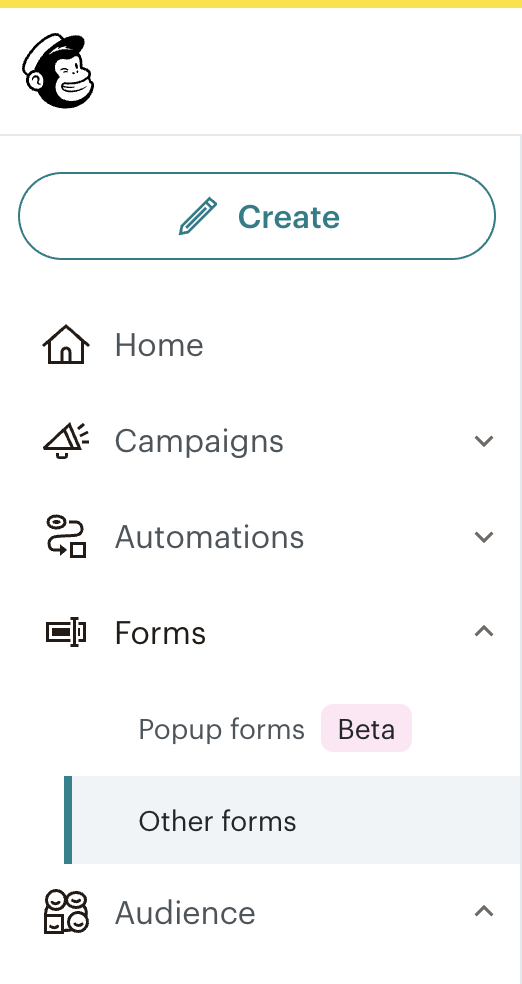
Task: Click the Mailchimp monkey logo
Action: tap(58, 71)
